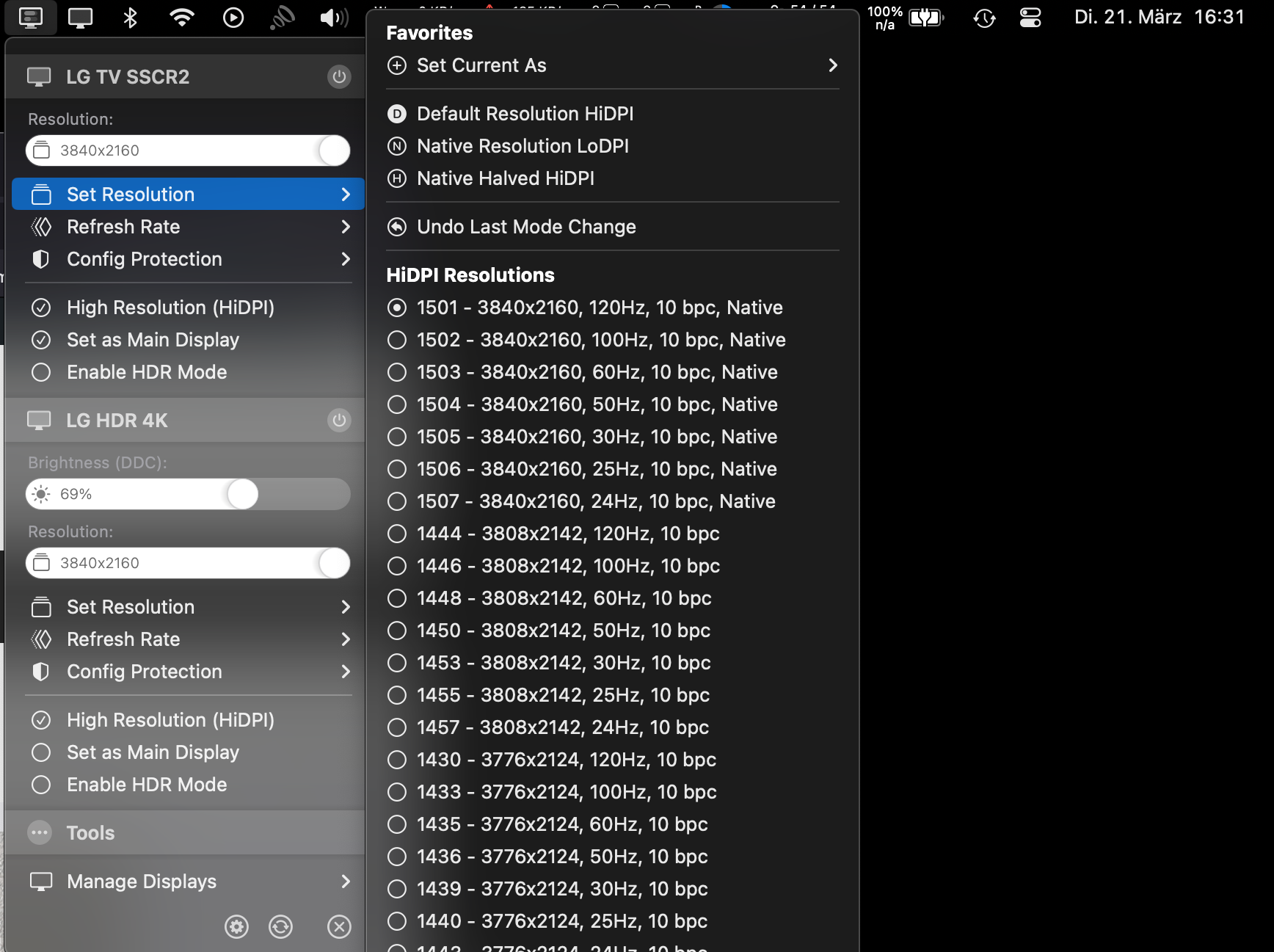Click the H icon for Native Halved HiDPI

point(397,178)
